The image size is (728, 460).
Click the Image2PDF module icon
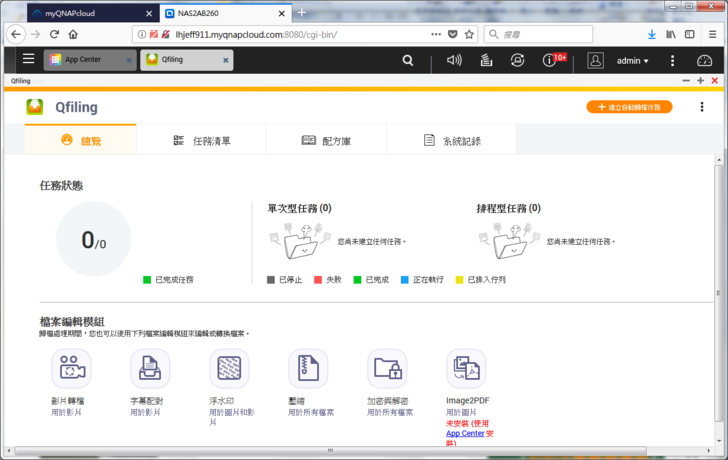coord(466,369)
